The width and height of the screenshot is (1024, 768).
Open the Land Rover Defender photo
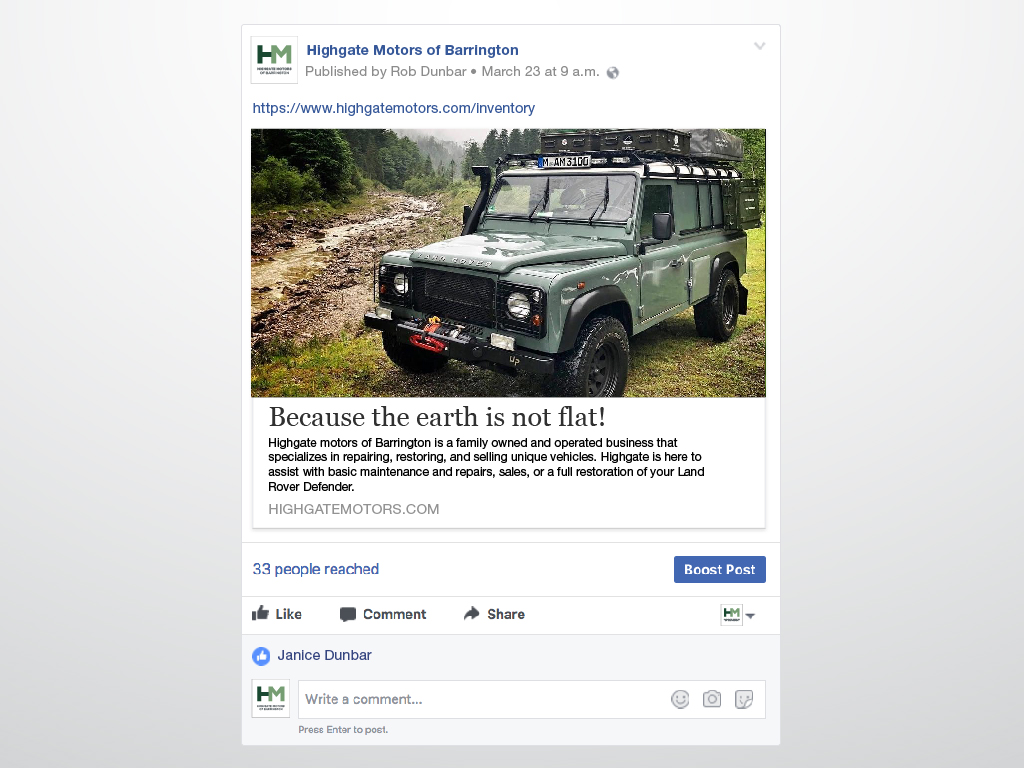[508, 263]
